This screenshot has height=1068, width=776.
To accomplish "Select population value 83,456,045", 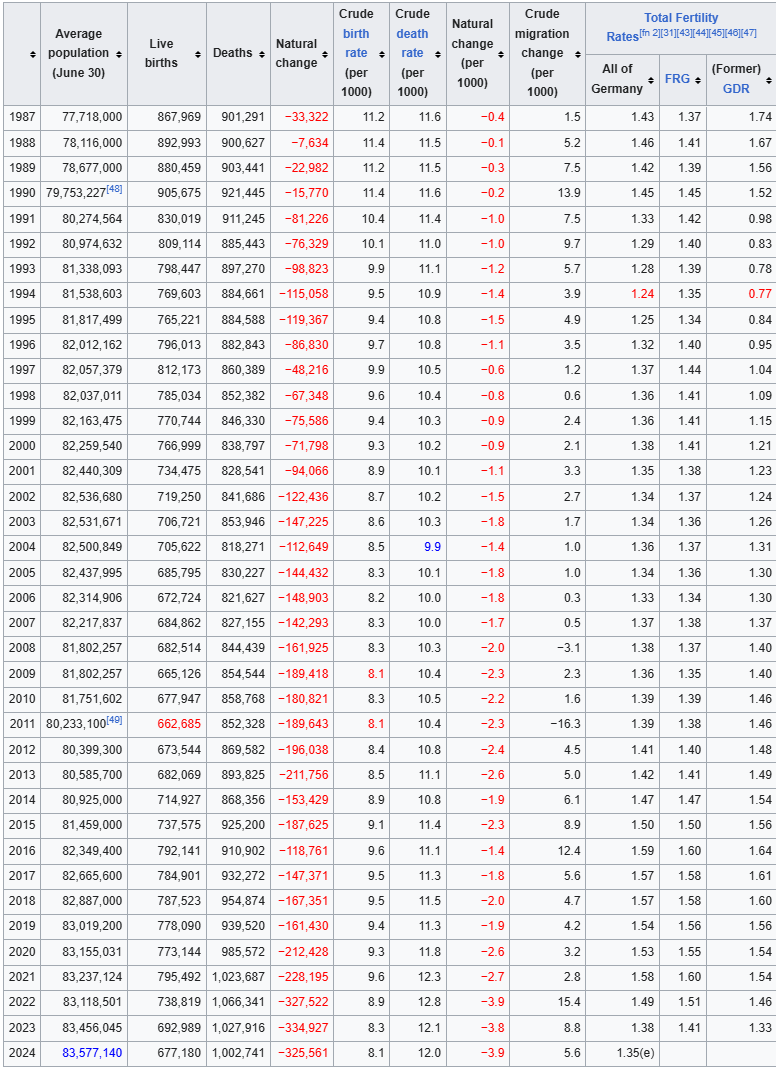I will [x=92, y=1028].
